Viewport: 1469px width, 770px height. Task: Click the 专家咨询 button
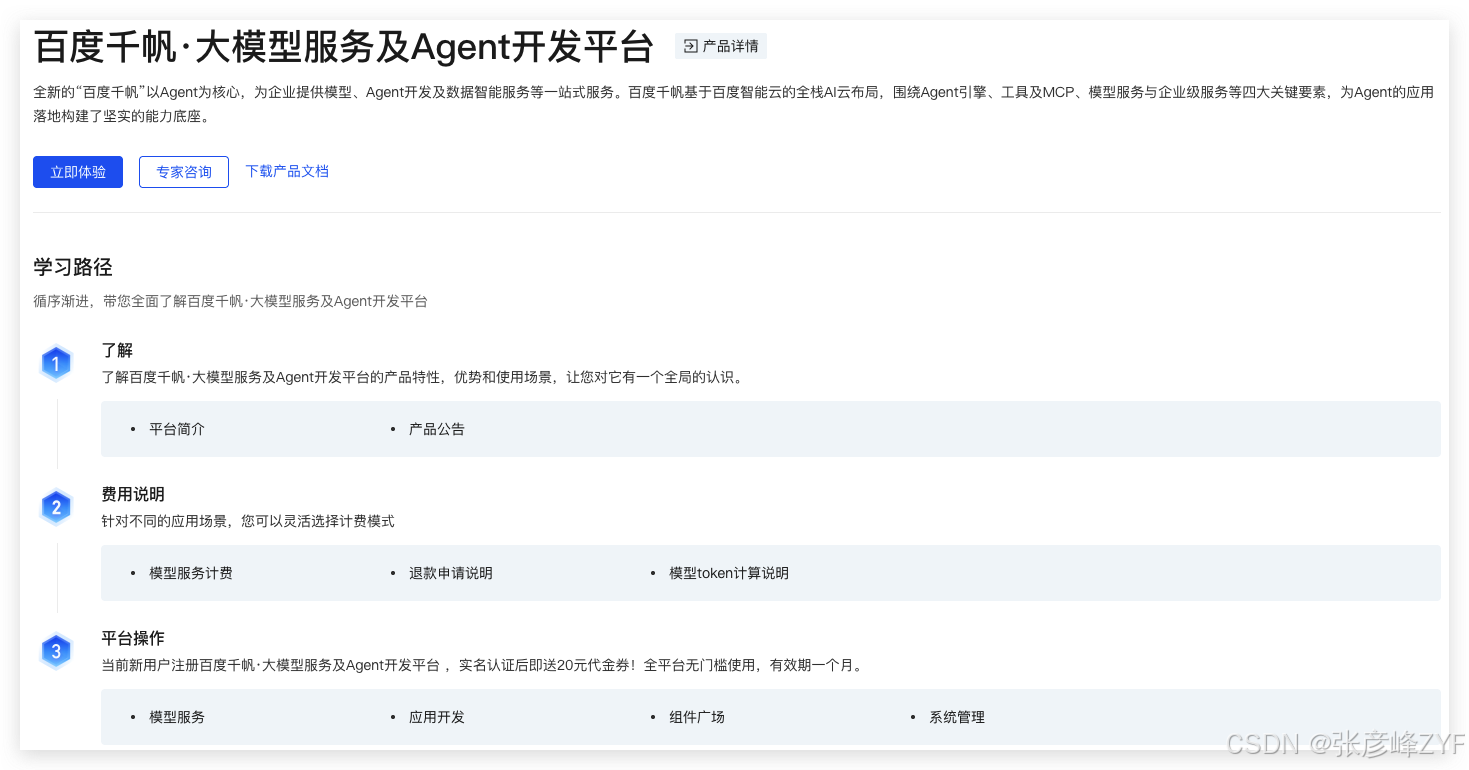click(184, 172)
